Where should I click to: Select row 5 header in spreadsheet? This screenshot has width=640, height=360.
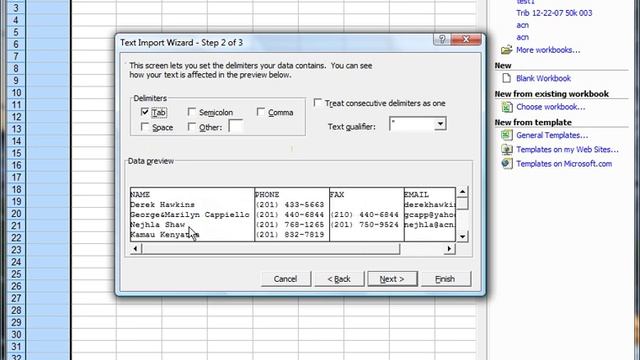[x=16, y=32]
